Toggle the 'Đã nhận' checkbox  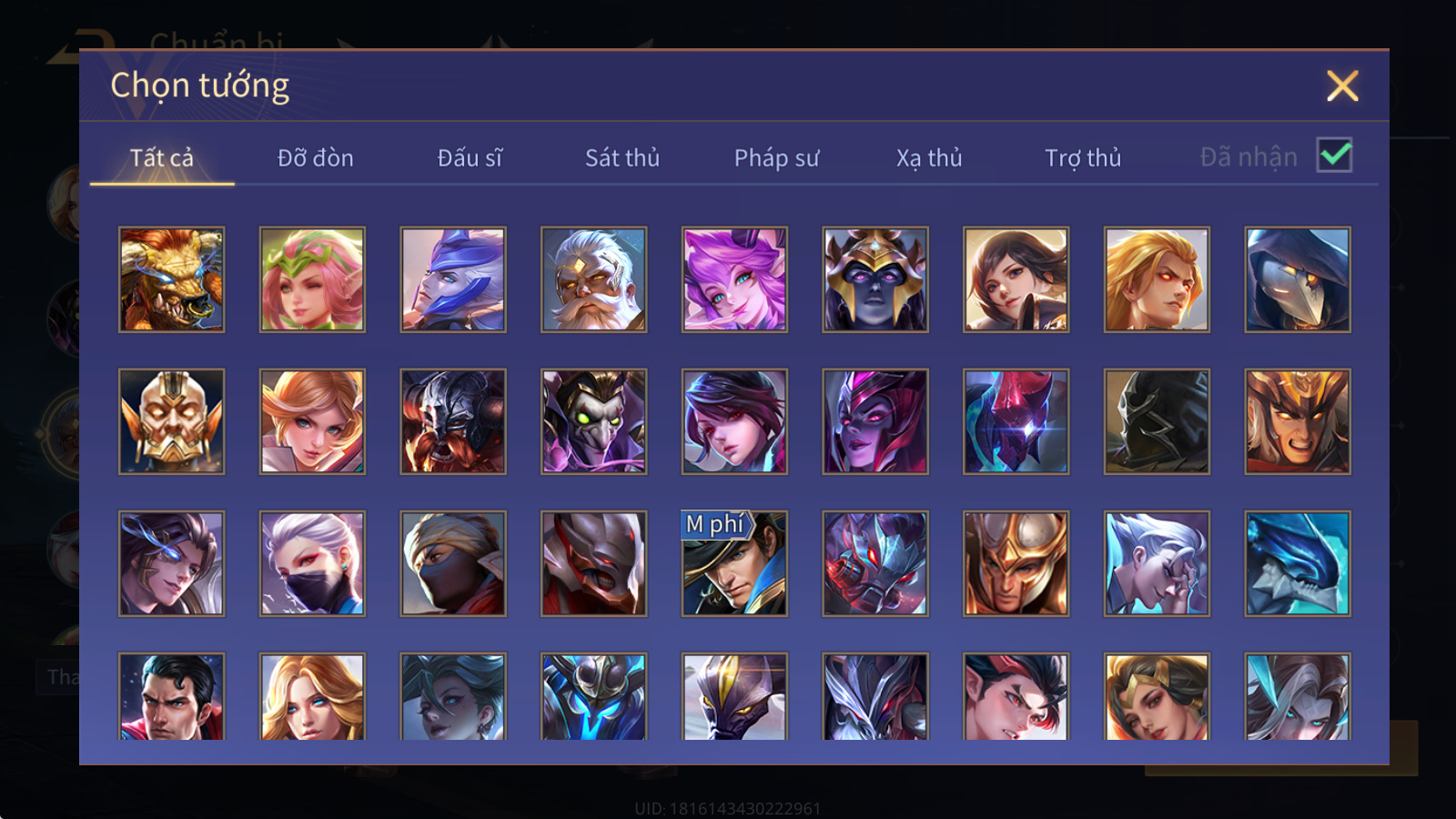(1334, 156)
